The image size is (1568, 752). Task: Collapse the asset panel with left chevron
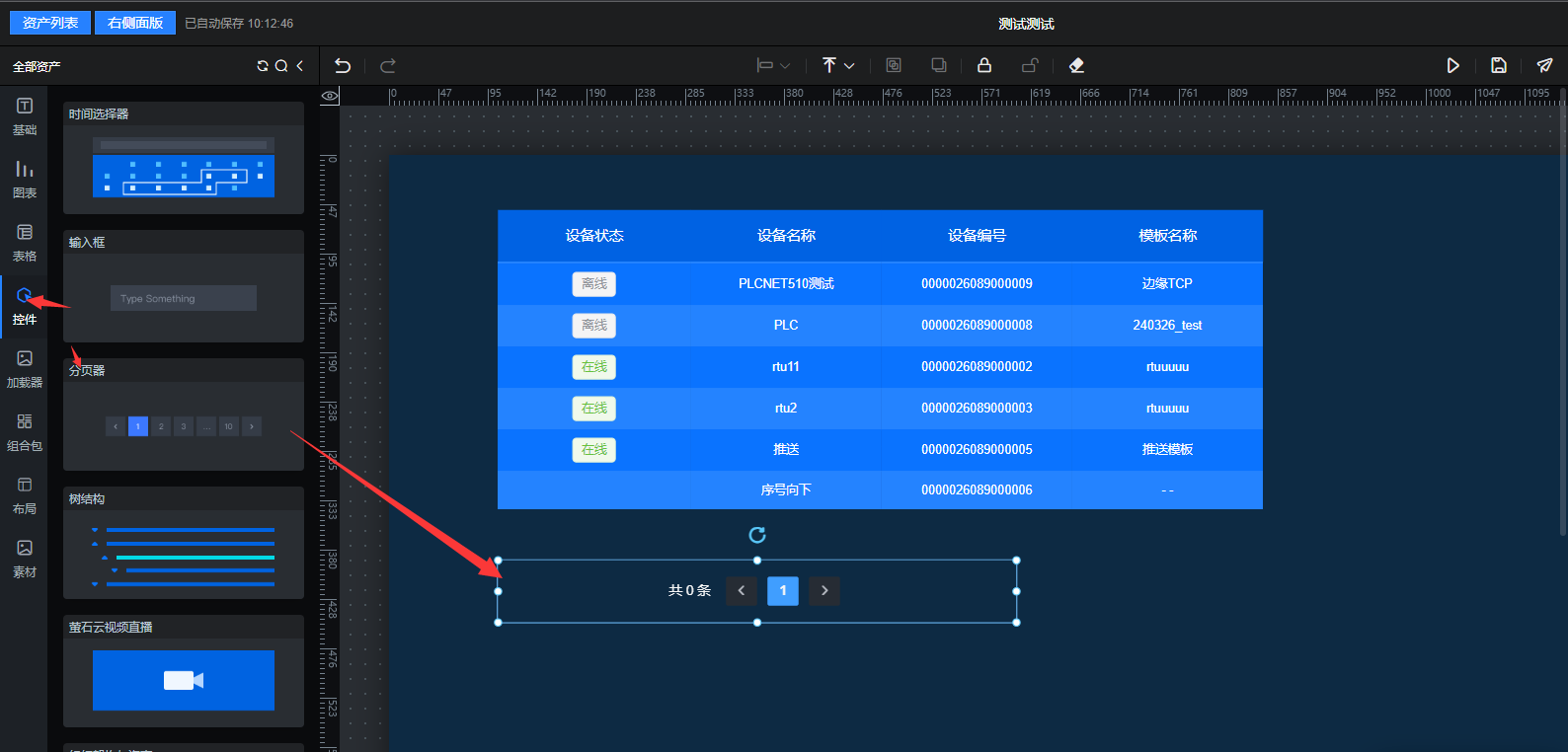click(x=300, y=66)
